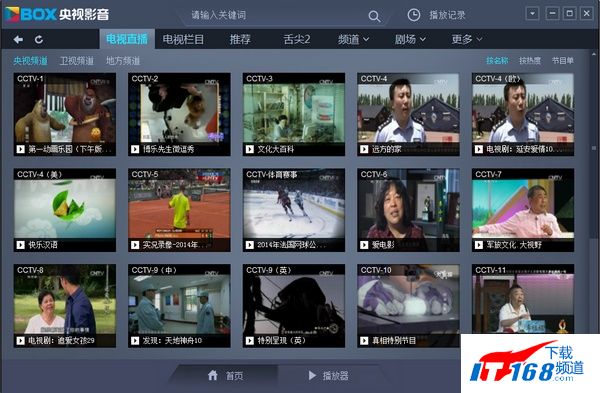Expand the 频道 dropdown menu
This screenshot has height=393, width=600.
click(x=353, y=39)
